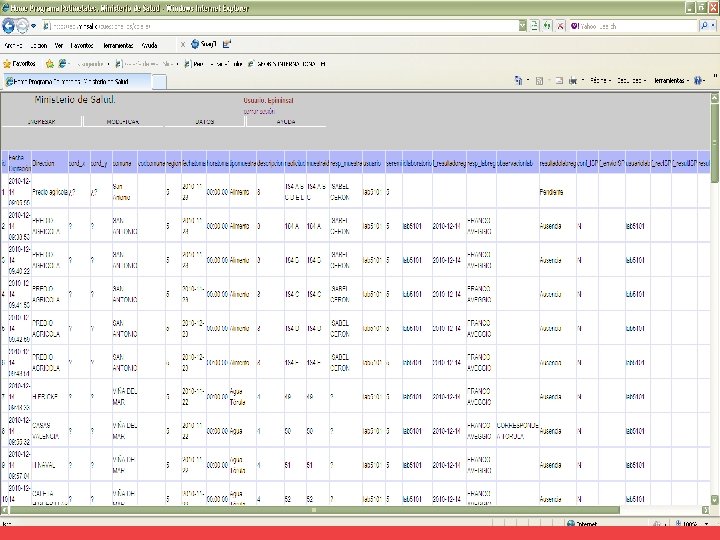Click the horizontal scrollbar right arrow
This screenshot has height=540, width=720.
(706, 510)
